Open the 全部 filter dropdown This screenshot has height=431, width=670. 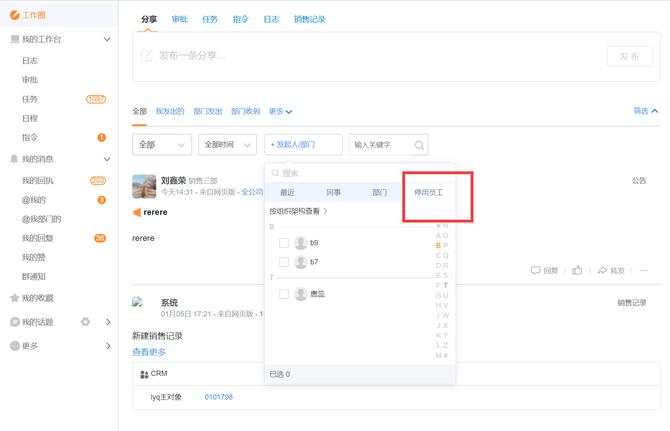(x=161, y=145)
